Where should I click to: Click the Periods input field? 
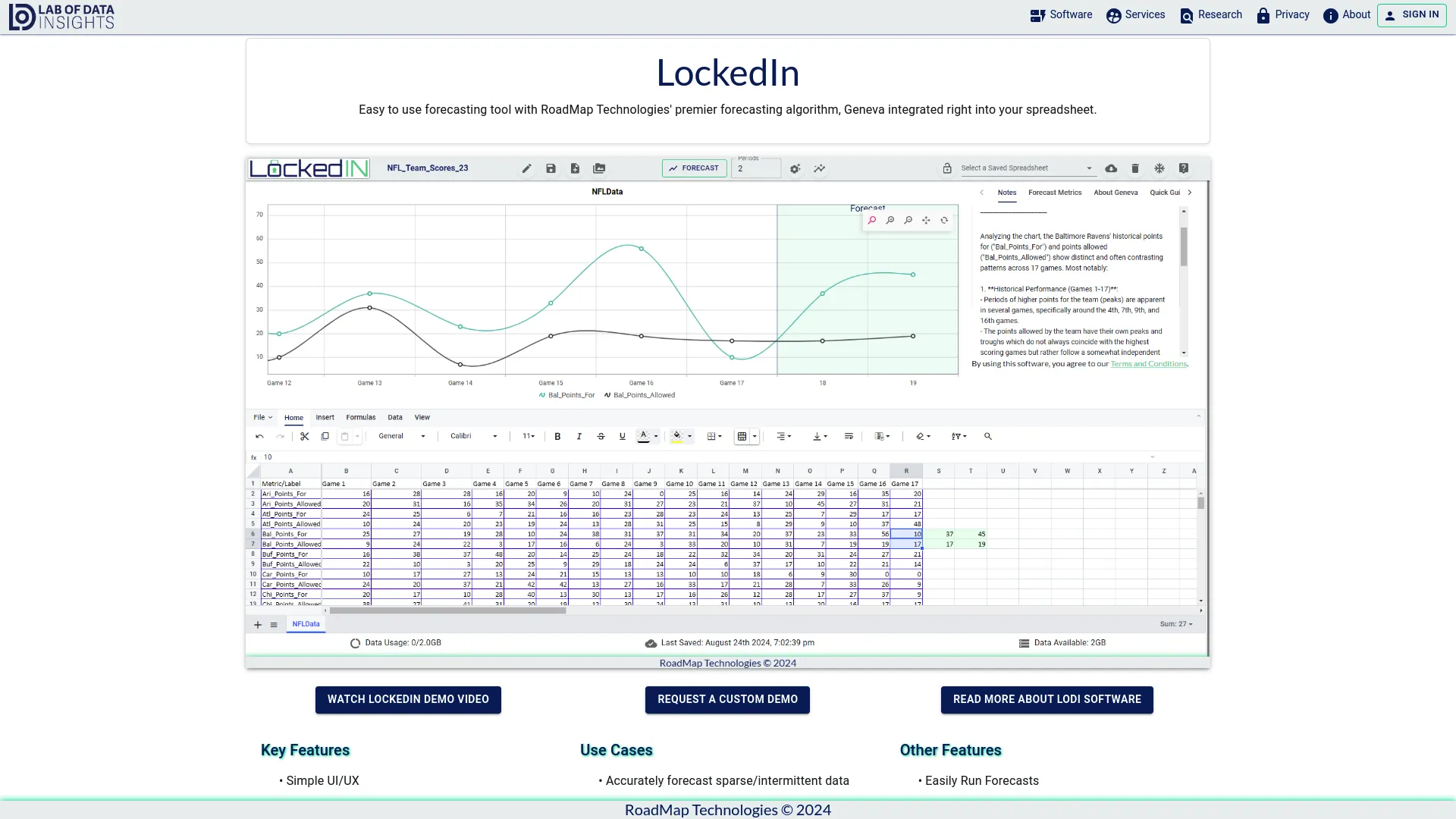click(756, 168)
